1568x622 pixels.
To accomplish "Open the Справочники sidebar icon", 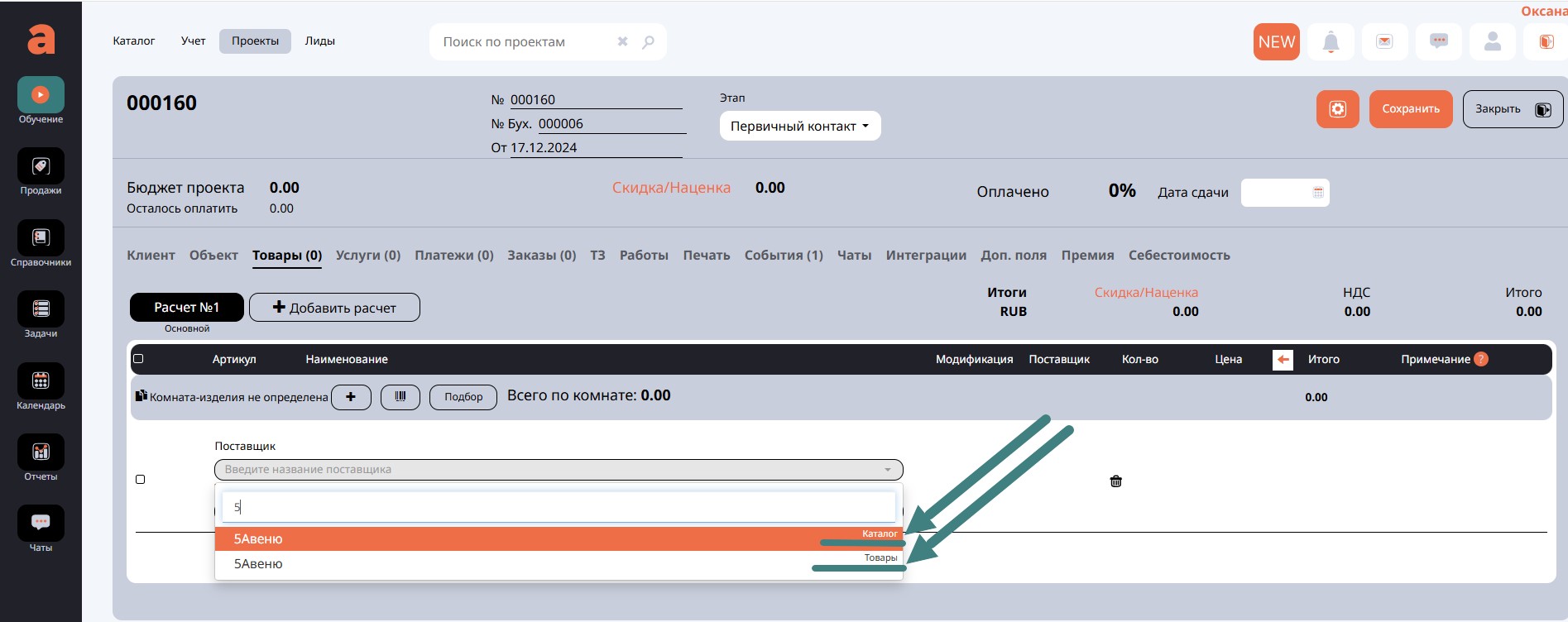I will (x=41, y=238).
